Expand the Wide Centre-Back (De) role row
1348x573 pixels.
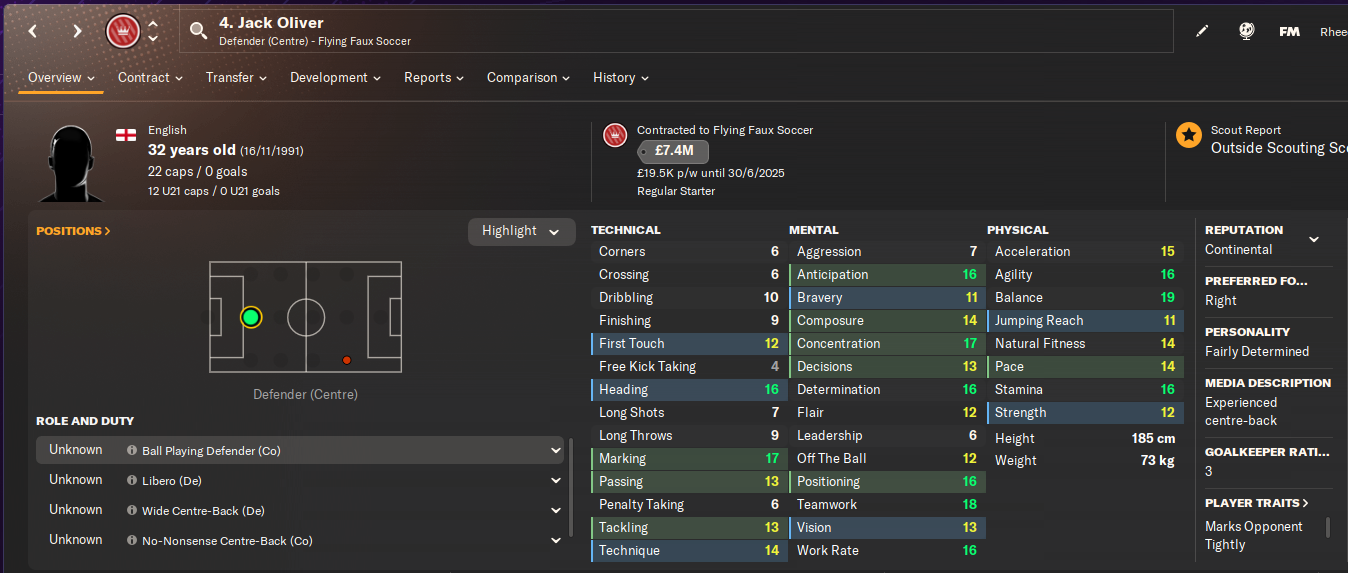point(556,511)
